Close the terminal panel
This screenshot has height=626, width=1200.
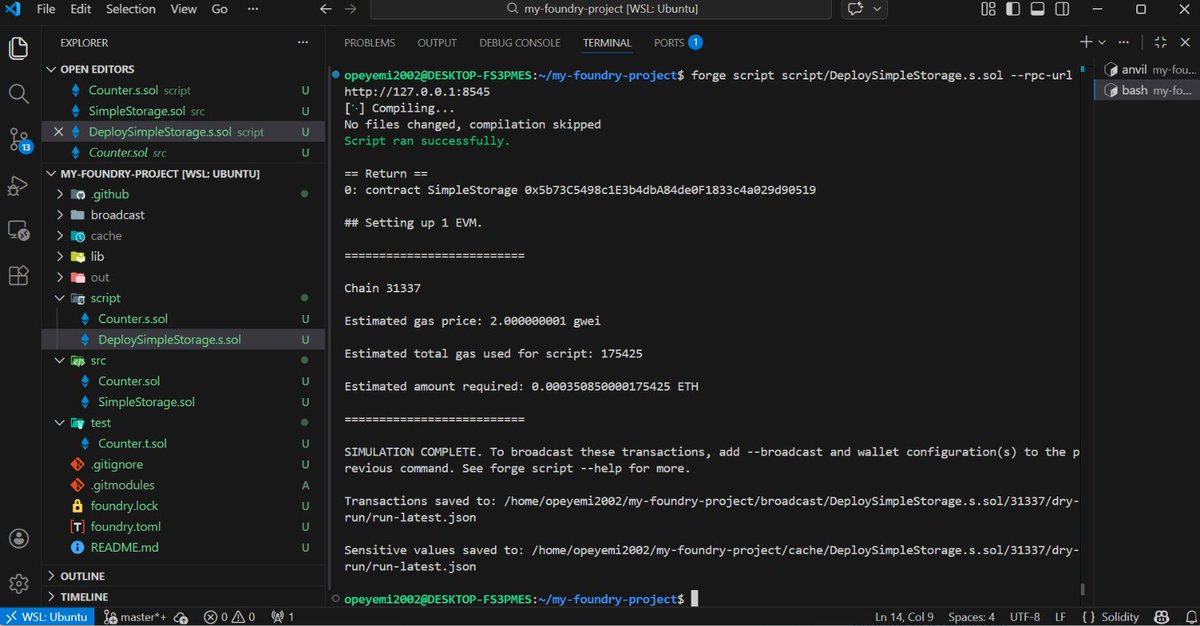pos(1183,42)
